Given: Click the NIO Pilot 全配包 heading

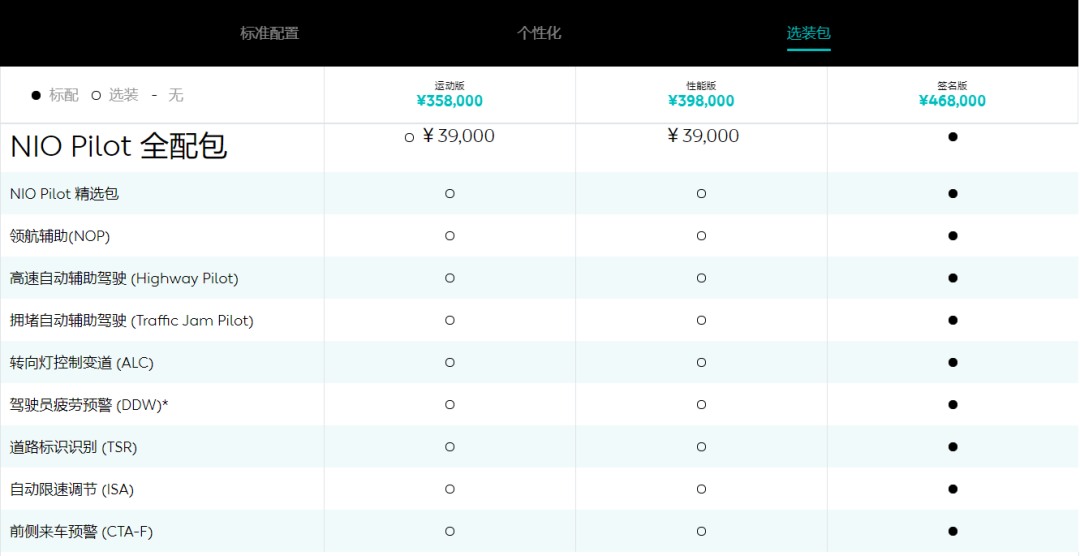Looking at the screenshot, I should (x=118, y=147).
